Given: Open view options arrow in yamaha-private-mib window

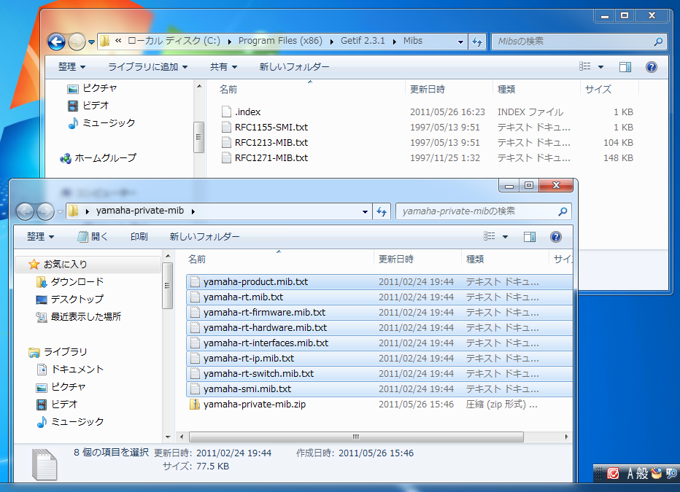Looking at the screenshot, I should tap(505, 237).
